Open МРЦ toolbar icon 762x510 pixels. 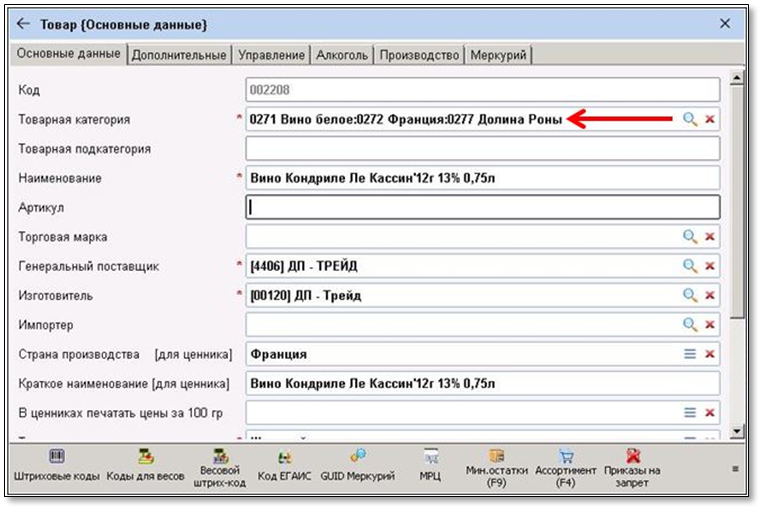tap(432, 465)
